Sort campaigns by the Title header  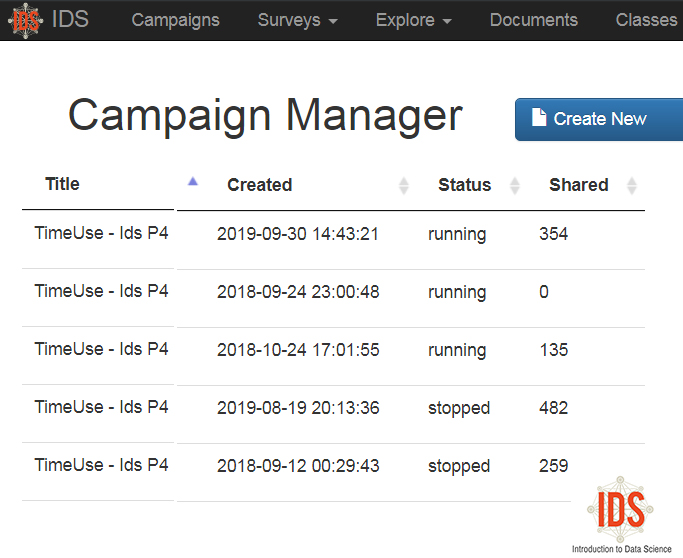coord(62,184)
